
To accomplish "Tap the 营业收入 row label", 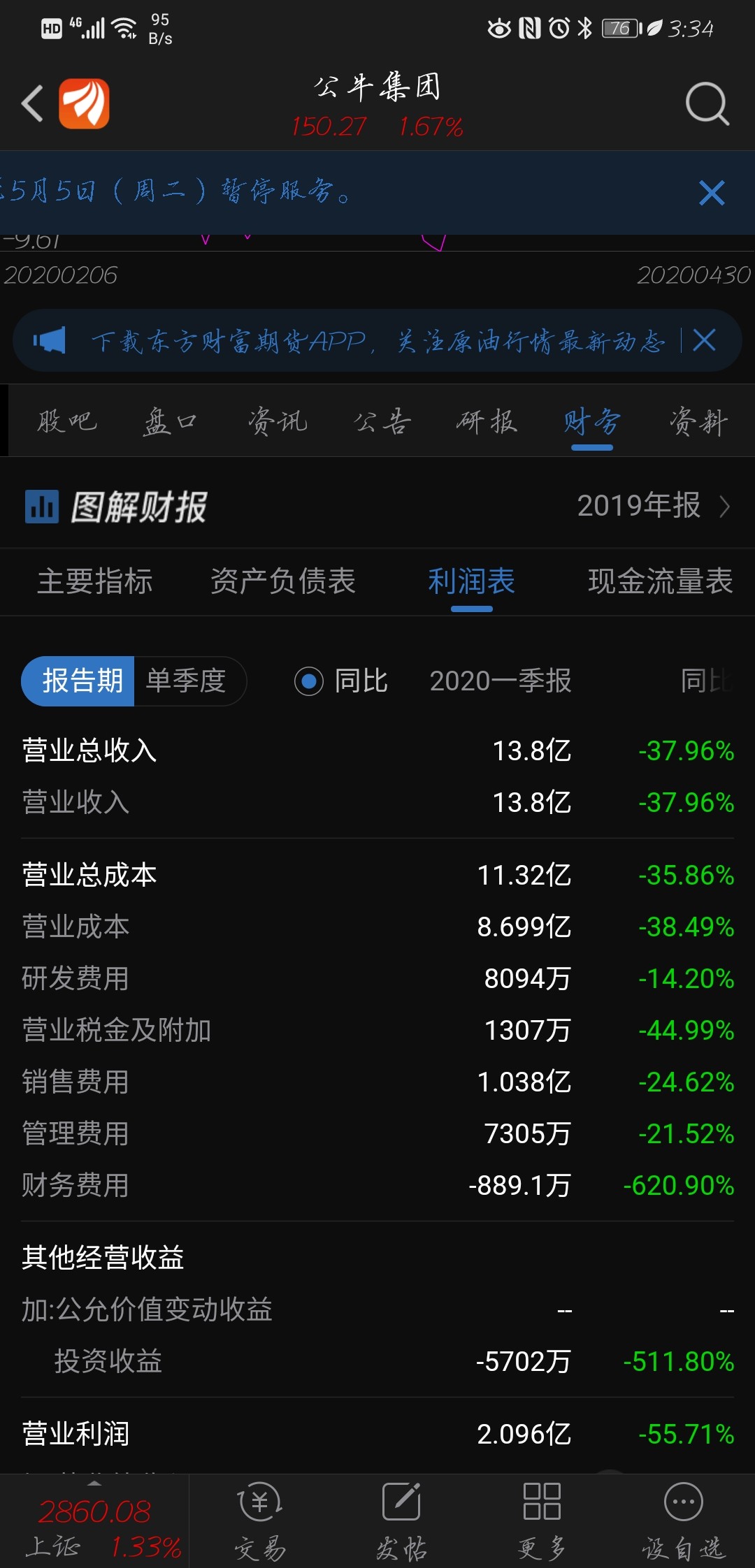I will (75, 802).
